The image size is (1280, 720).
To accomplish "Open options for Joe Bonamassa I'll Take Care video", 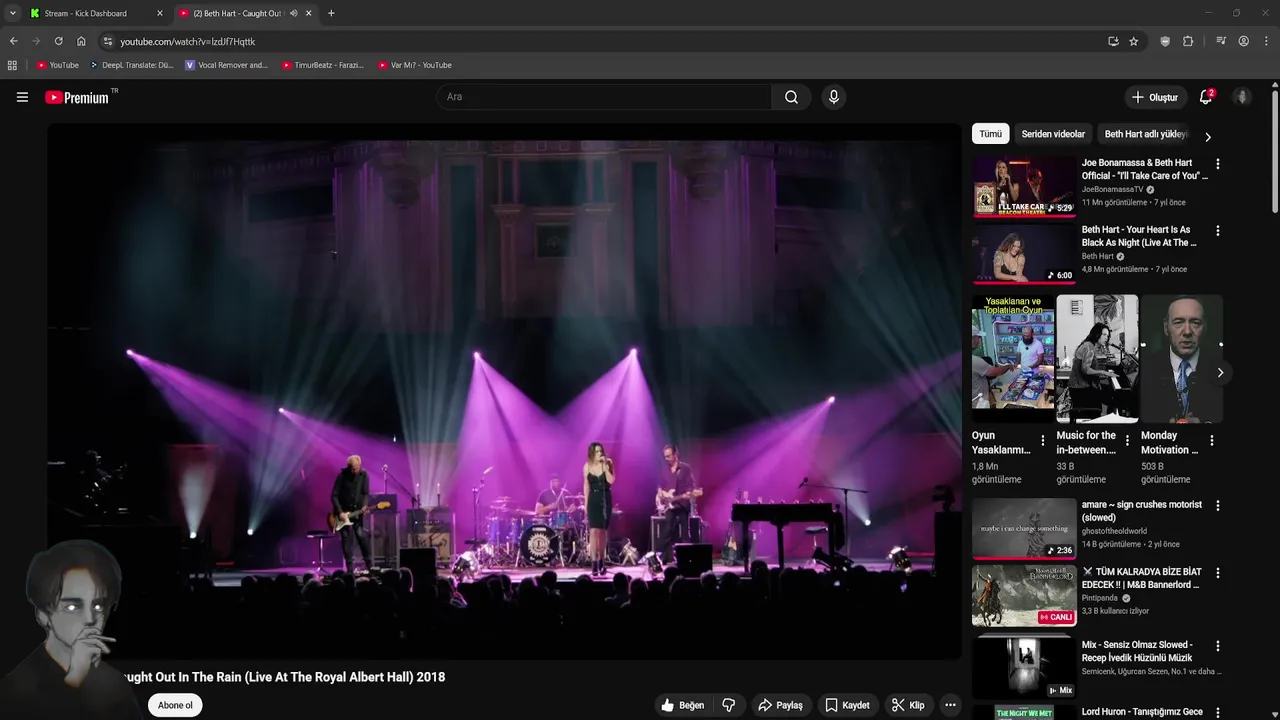I will click(x=1217, y=164).
